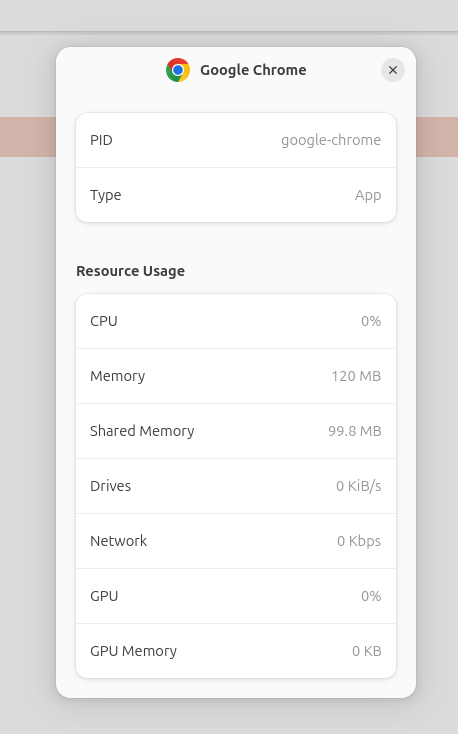
Task: Select the PID row label
Action: (x=101, y=140)
